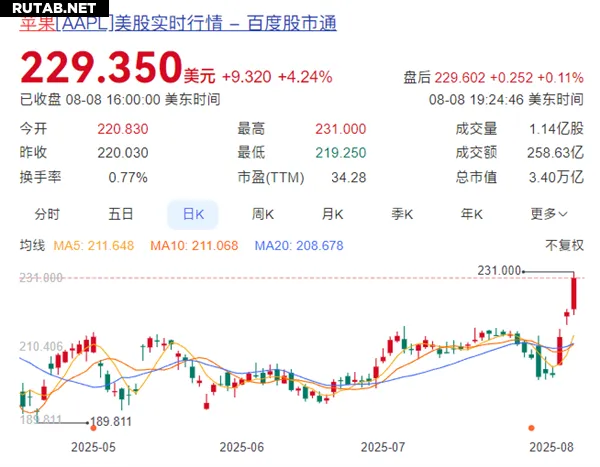Image resolution: width=600 pixels, height=467 pixels.
Task: Click the 210.406 y-axis label
Action: pyautogui.click(x=41, y=346)
